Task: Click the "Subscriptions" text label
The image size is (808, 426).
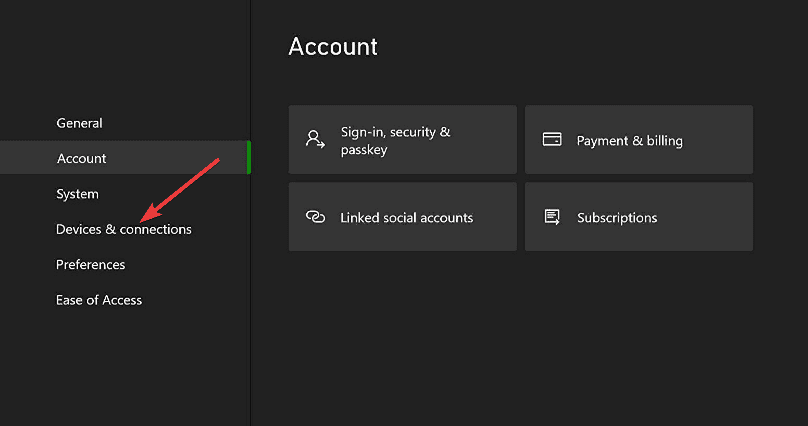Action: pyautogui.click(x=617, y=217)
